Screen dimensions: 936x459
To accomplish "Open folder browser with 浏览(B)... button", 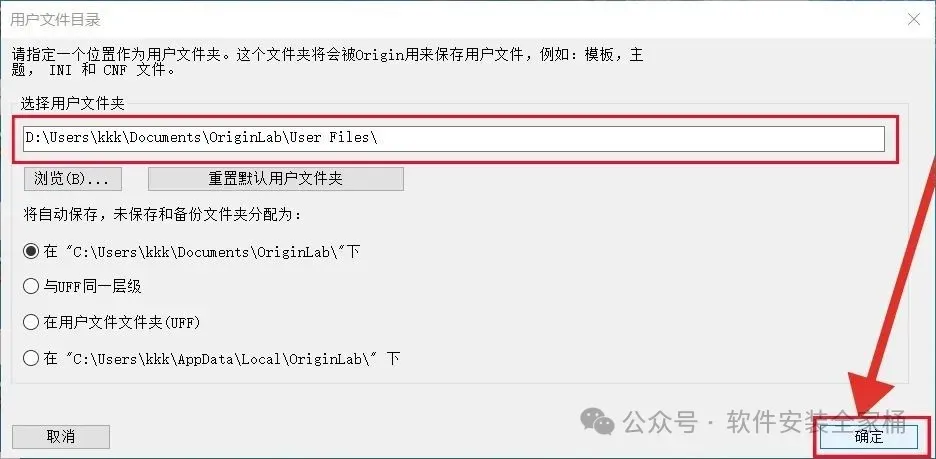I will 73,178.
